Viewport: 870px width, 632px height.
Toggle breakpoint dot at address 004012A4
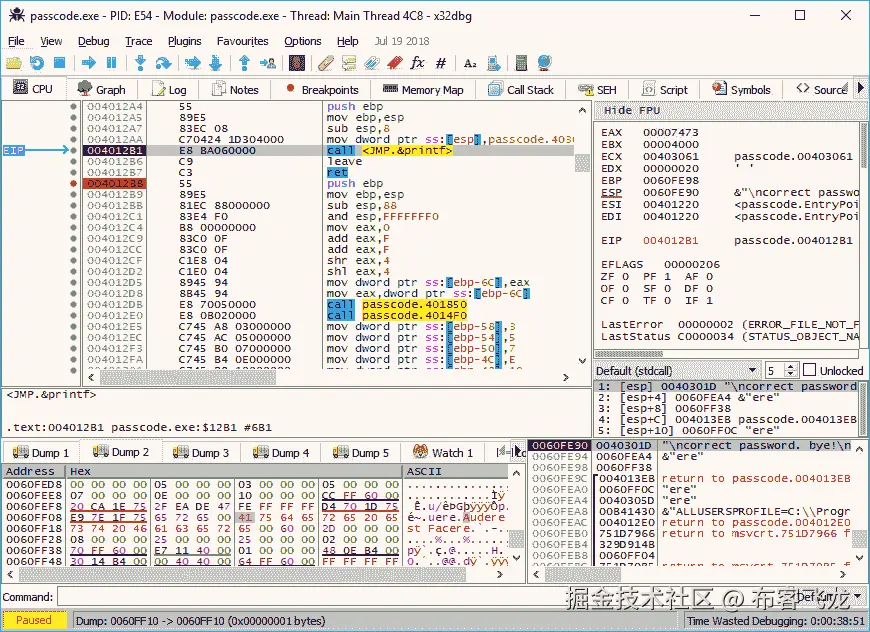[x=74, y=106]
